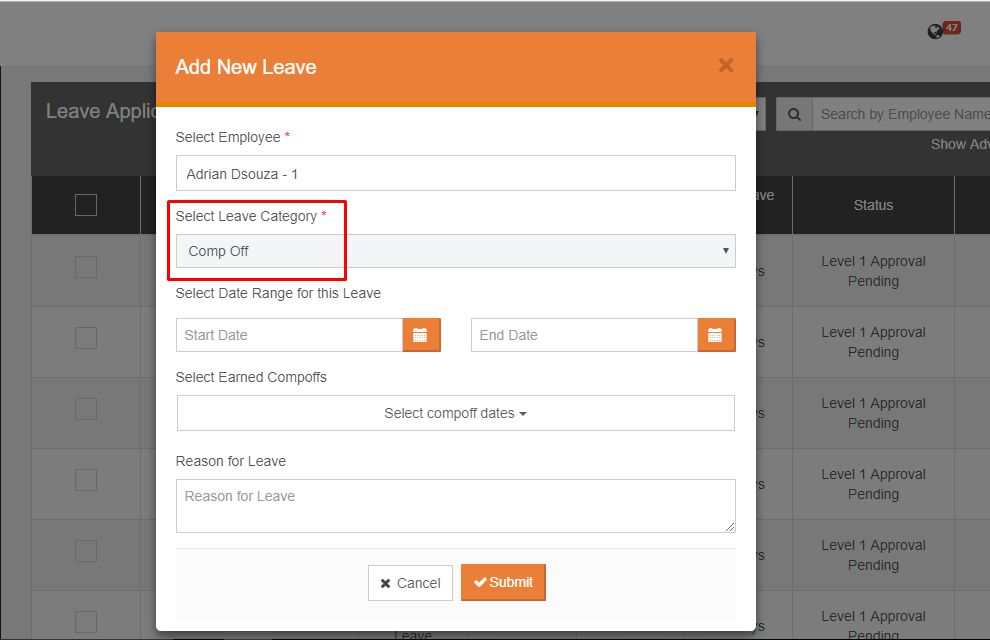The image size is (990, 640).
Task: Submit the new leave form
Action: click(503, 583)
